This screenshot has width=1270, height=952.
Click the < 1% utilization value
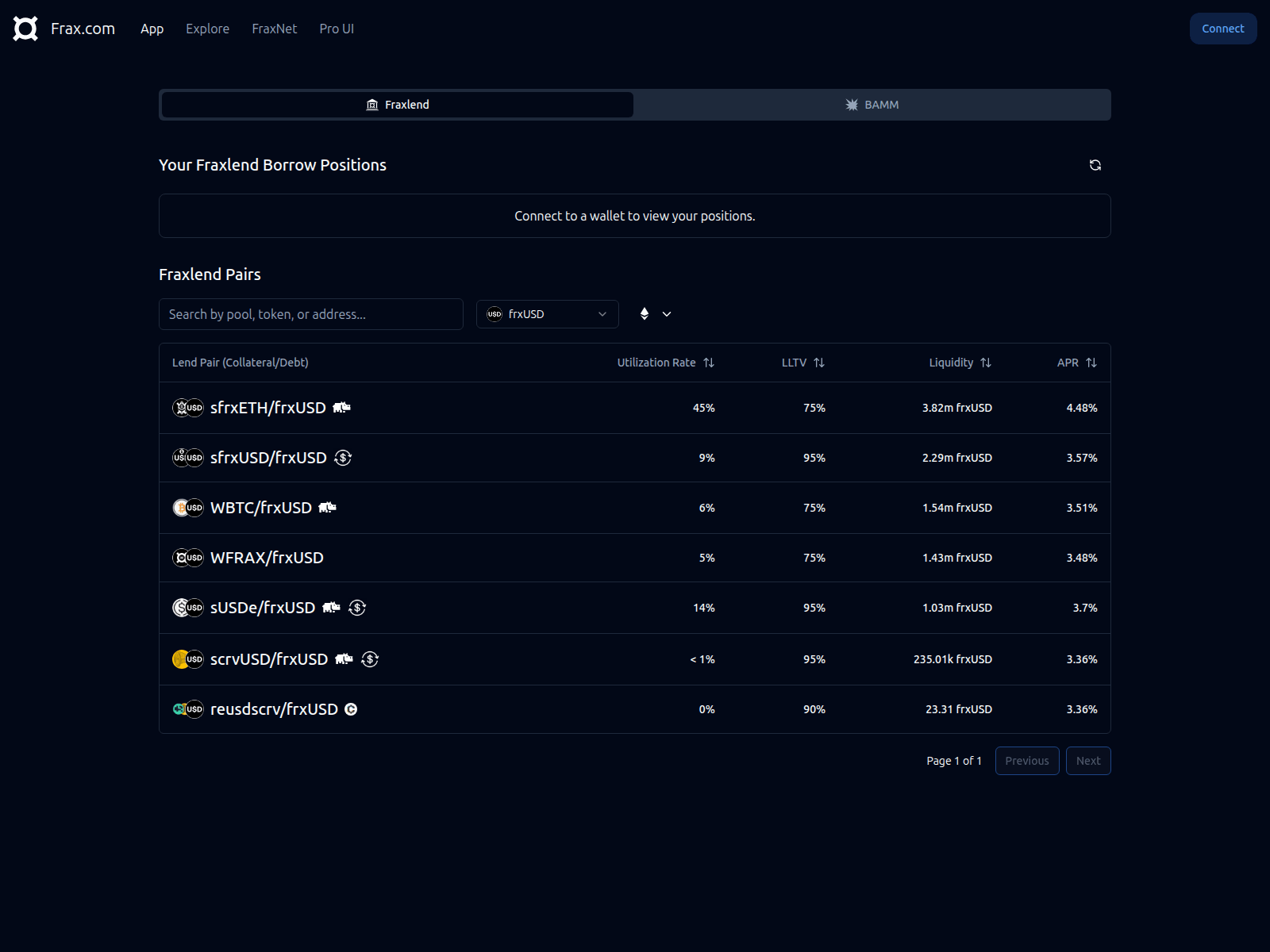click(x=702, y=659)
